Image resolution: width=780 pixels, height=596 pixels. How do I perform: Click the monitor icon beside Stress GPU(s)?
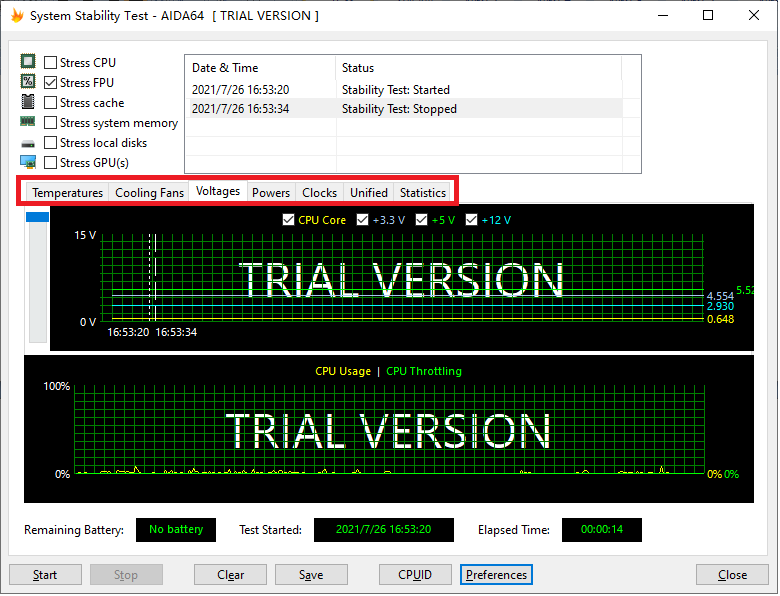28,162
